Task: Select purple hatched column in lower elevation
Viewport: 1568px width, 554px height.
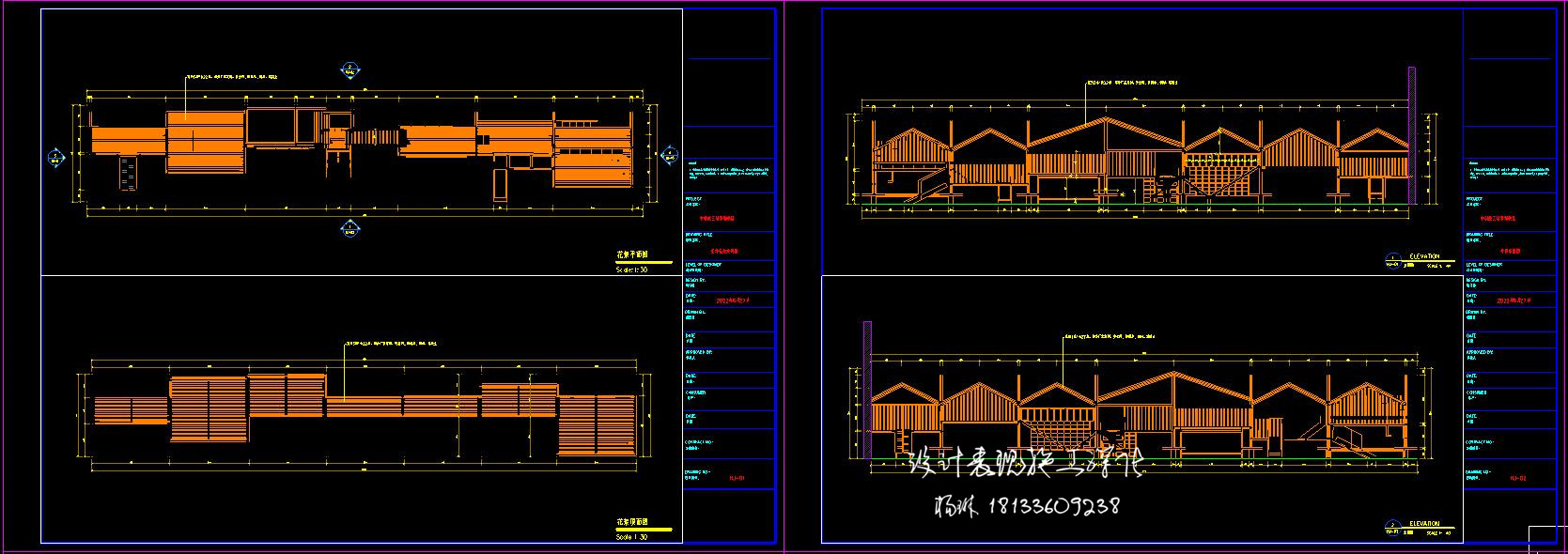Action: [x=867, y=389]
